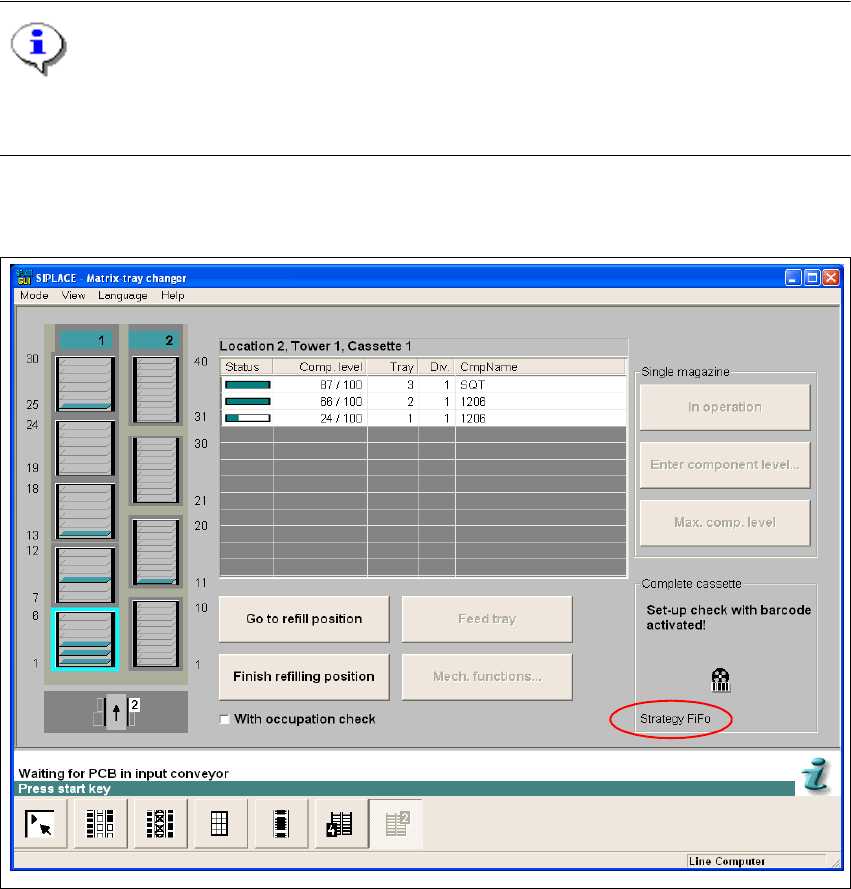Select the highlighted cassette for levels 1-6 in tower 1
Screen dimensions: 851x889
(85, 638)
